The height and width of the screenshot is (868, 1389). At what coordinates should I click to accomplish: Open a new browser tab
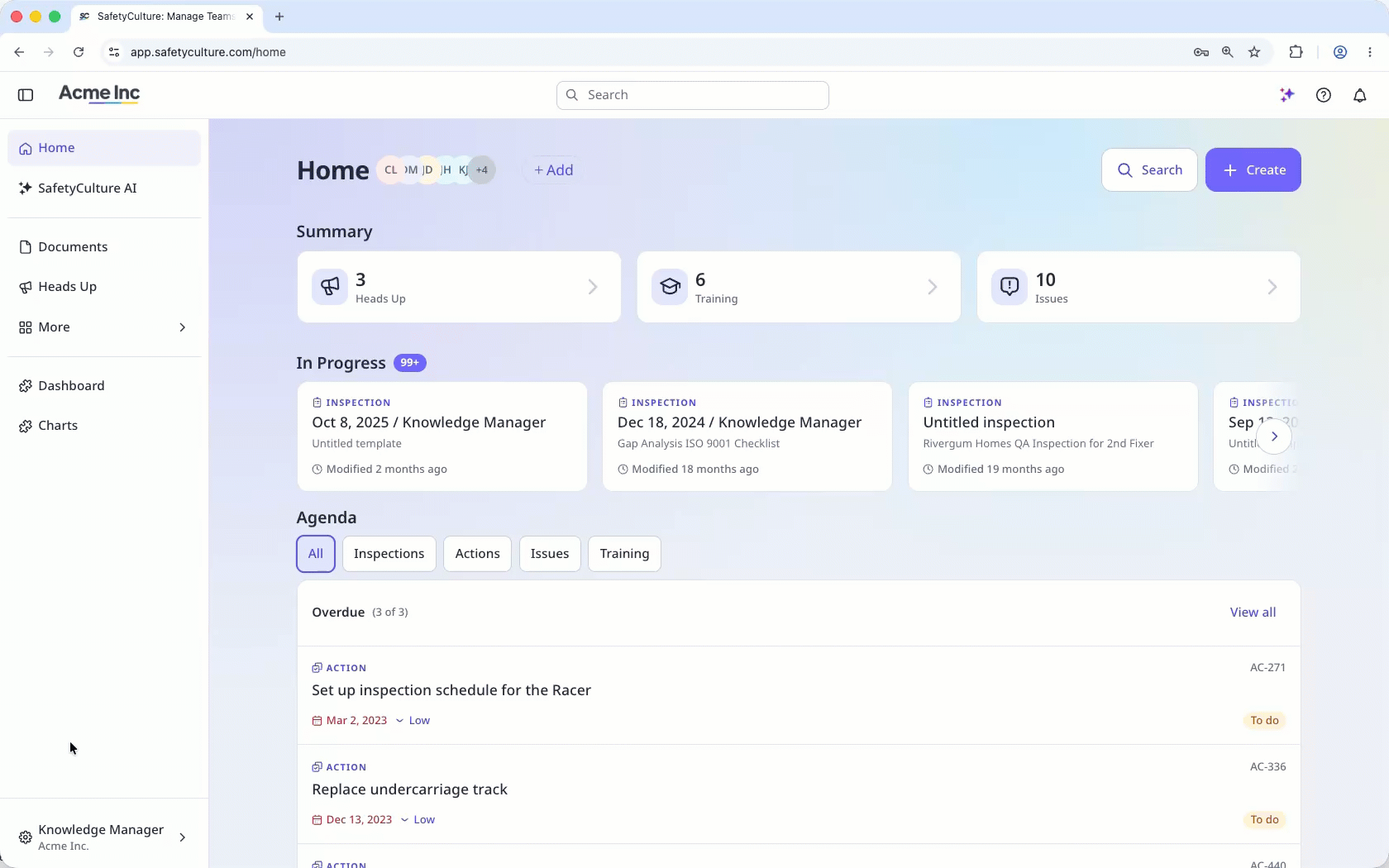pos(279,17)
